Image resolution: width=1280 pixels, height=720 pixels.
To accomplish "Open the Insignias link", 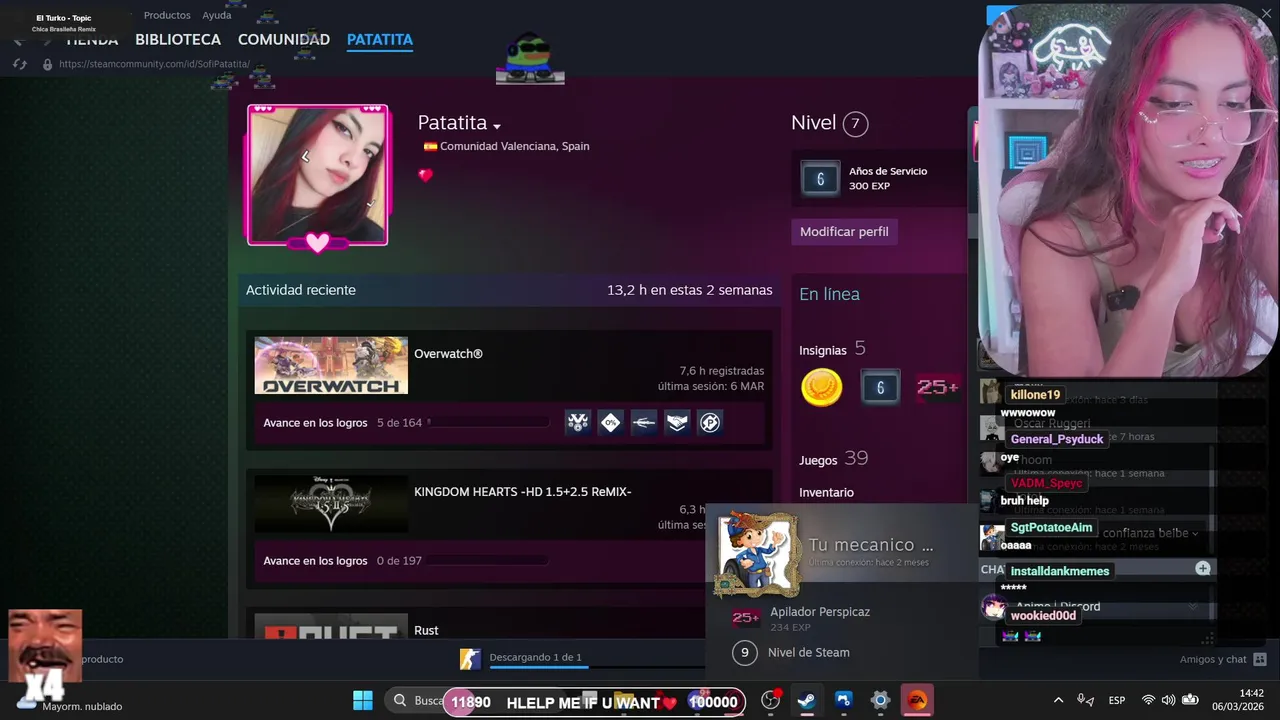I will pos(823,350).
